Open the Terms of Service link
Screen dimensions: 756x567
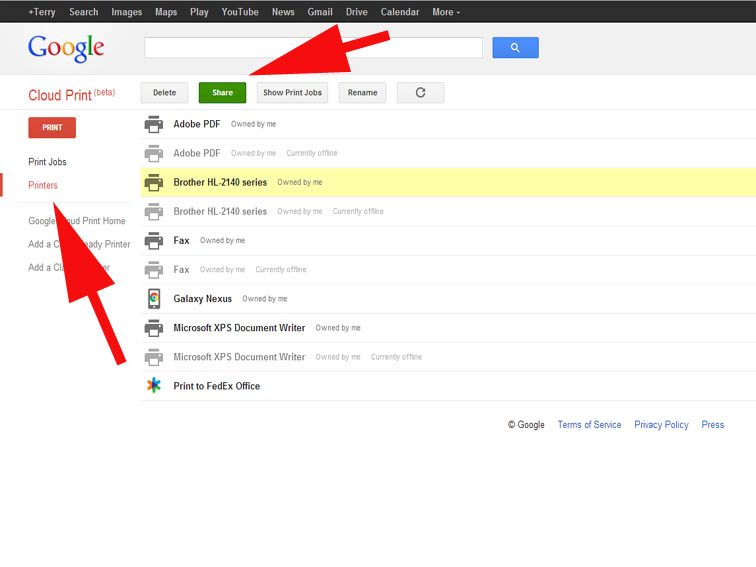pos(589,425)
